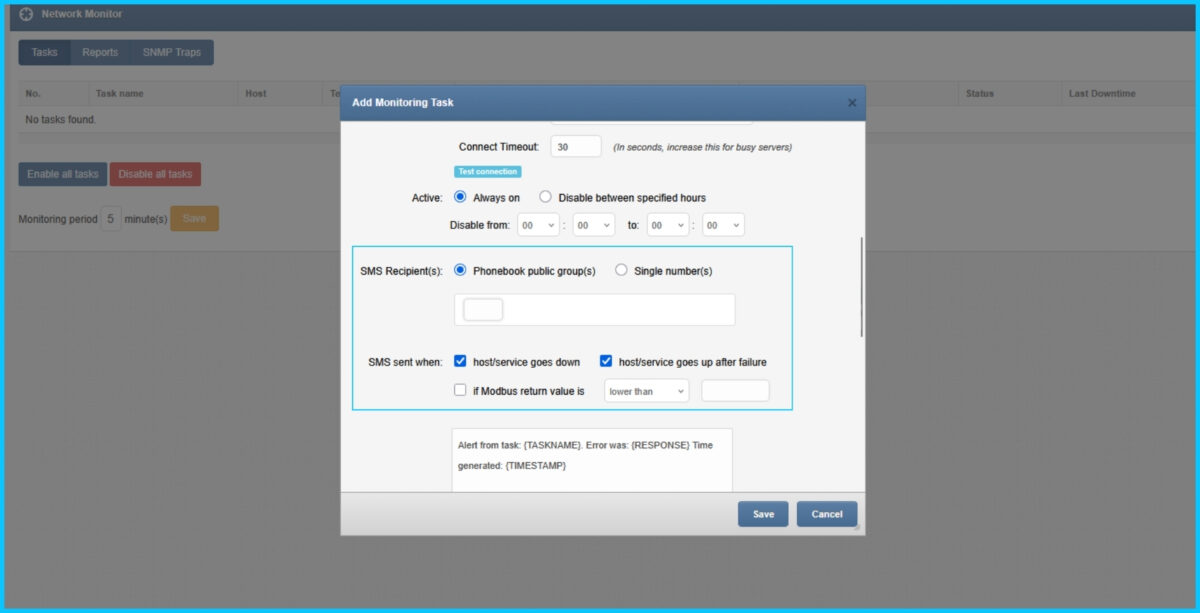
Task: Click the dialog's vertical scrollbar
Action: [x=861, y=287]
